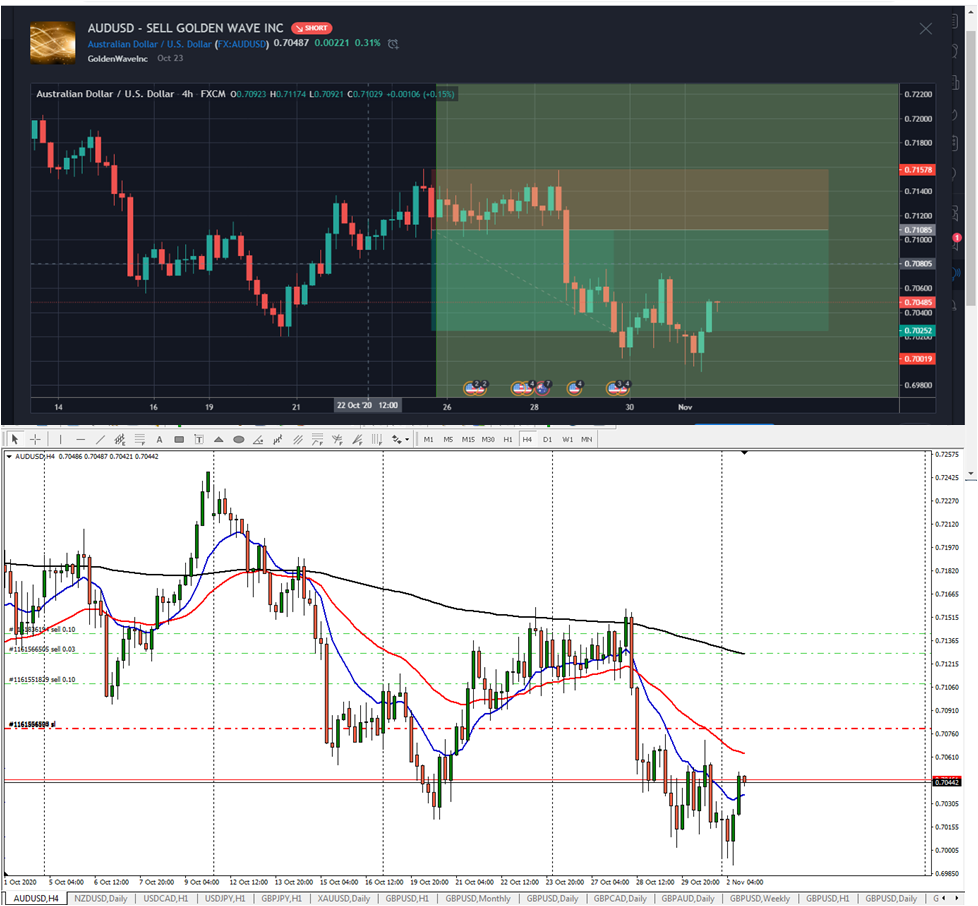
Task: Choose the triangle shape tool
Action: pos(218,439)
